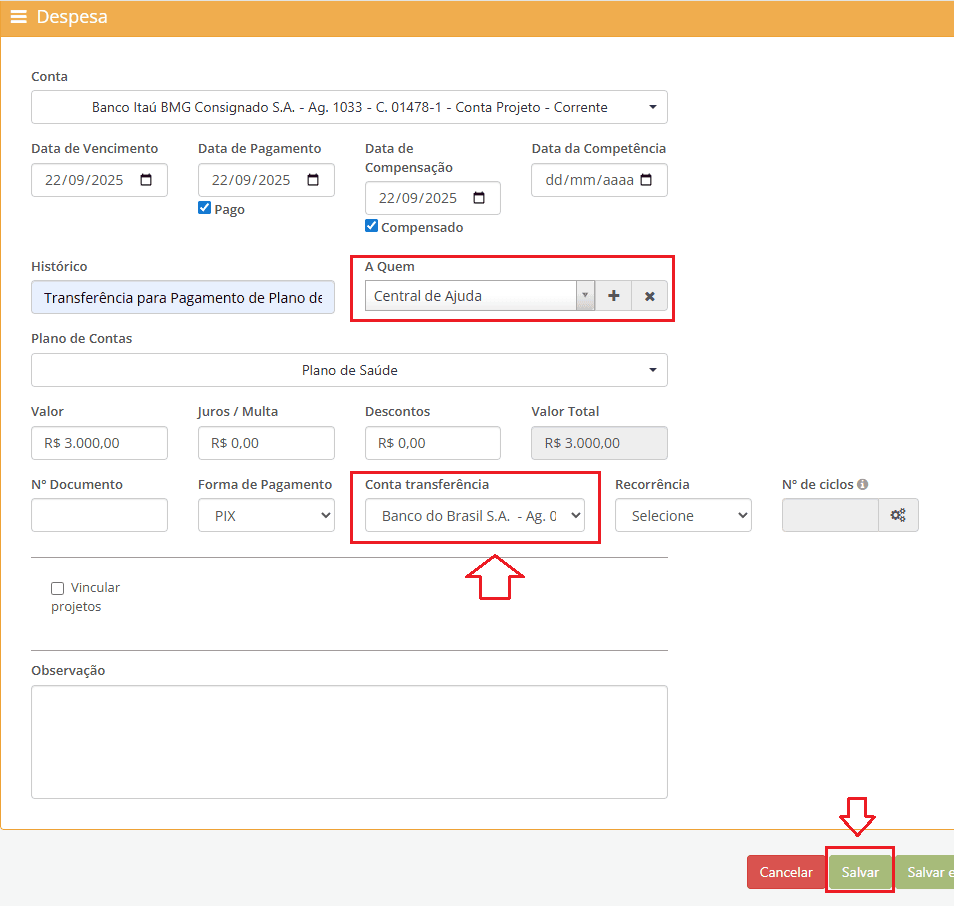Expand the Plano de Contas dropdown
Image resolution: width=954 pixels, height=906 pixels.
[349, 370]
